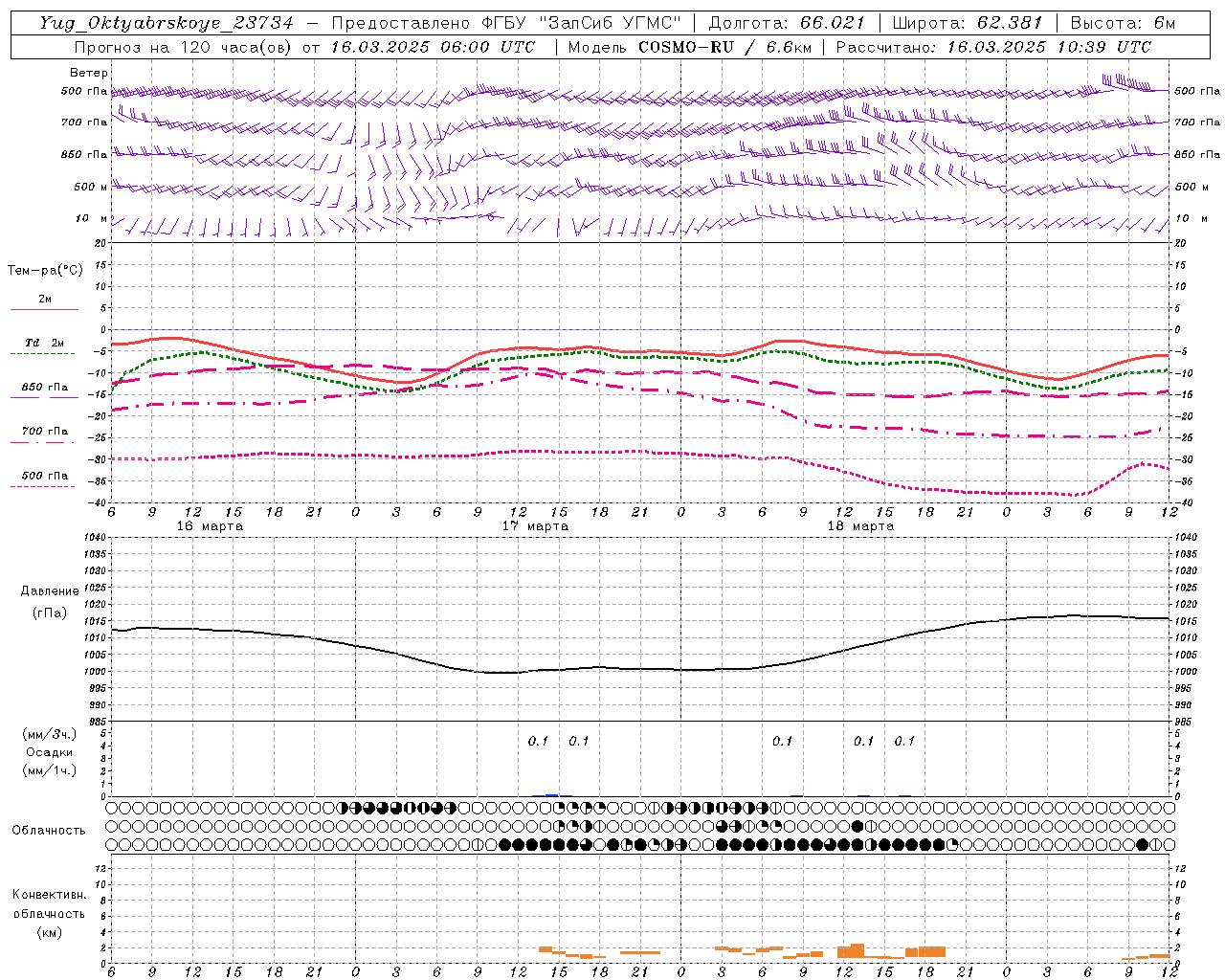Click the Тем-ра(°C) panel label
This screenshot has height=980, width=1225.
click(45, 271)
